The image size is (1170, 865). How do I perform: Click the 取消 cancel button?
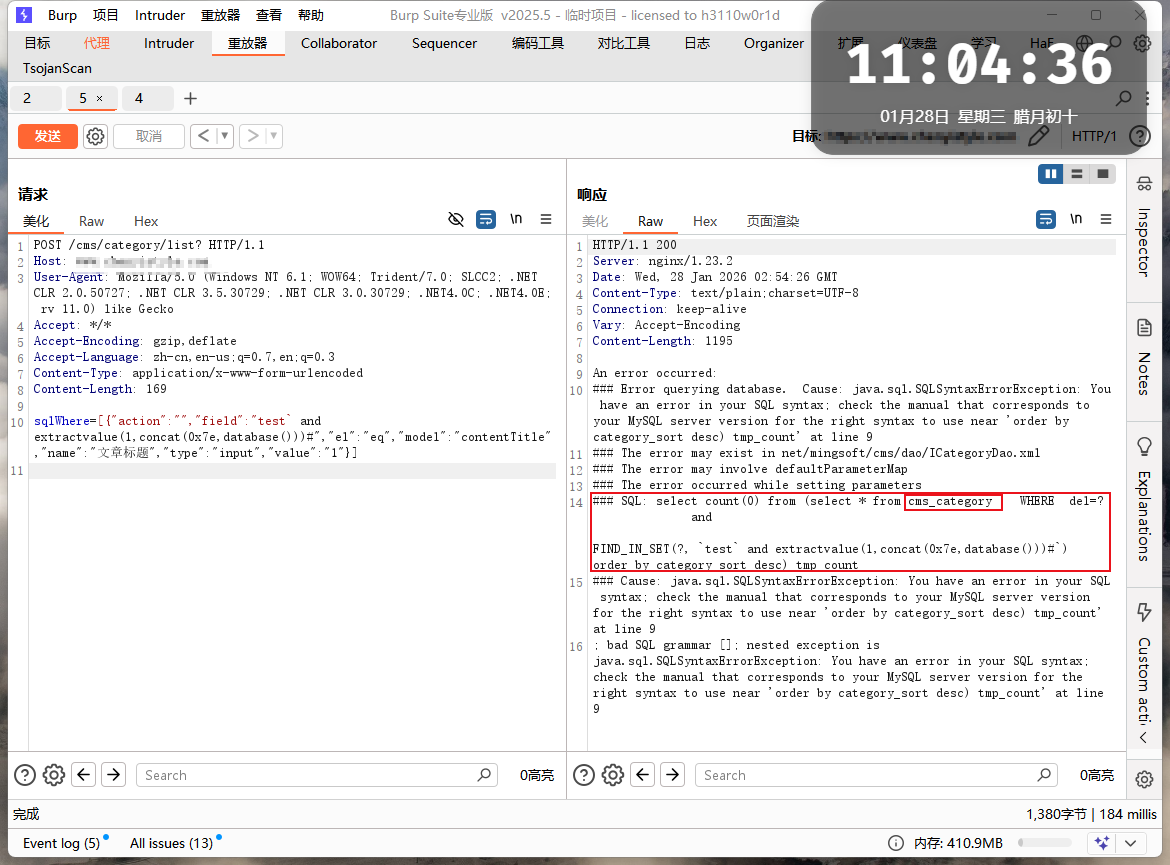148,137
